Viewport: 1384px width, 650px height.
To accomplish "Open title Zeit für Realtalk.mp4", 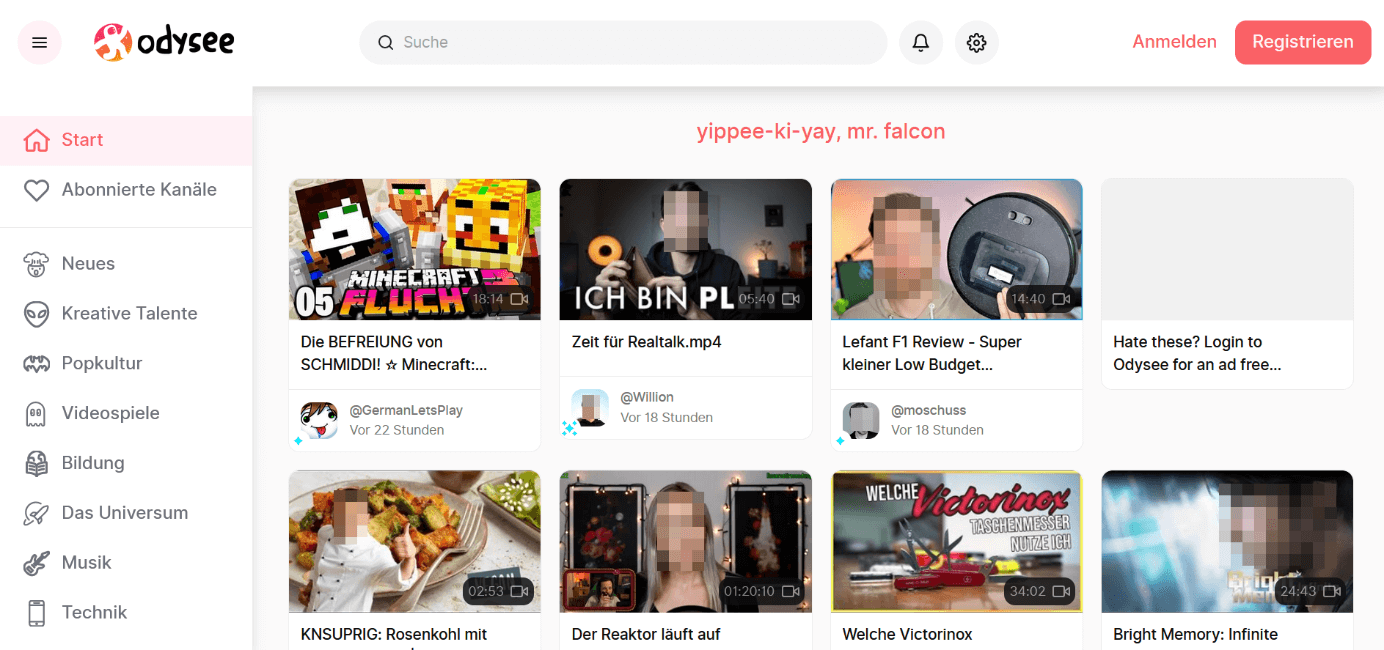I will (646, 342).
